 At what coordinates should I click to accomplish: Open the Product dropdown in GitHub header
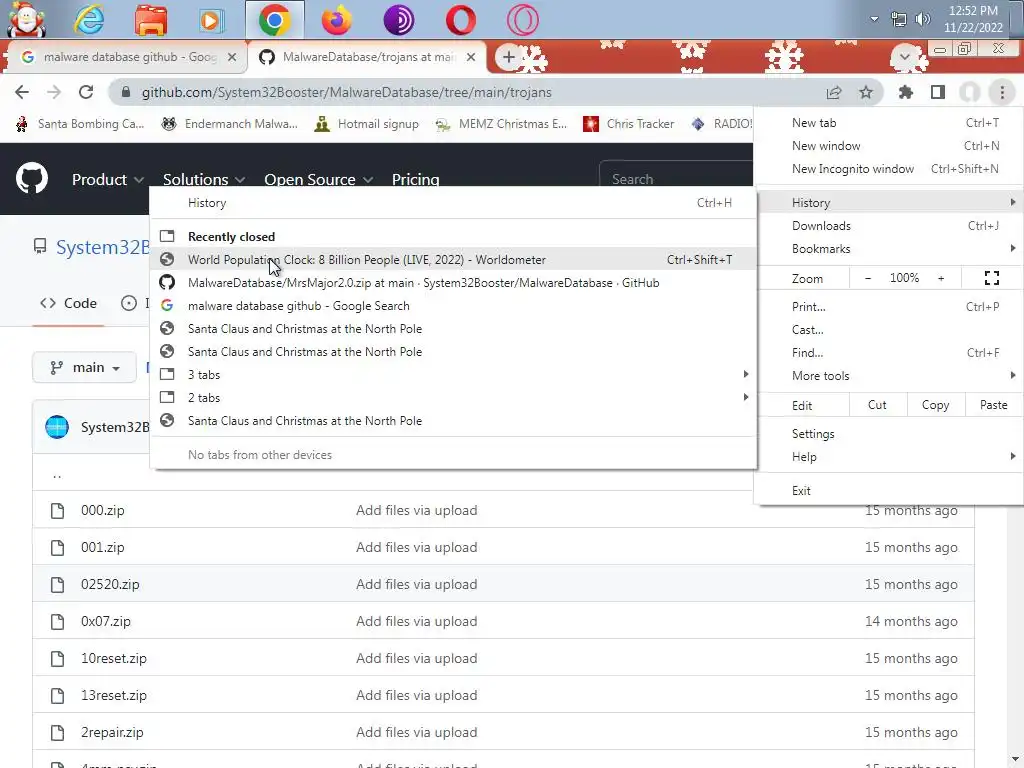tap(108, 180)
